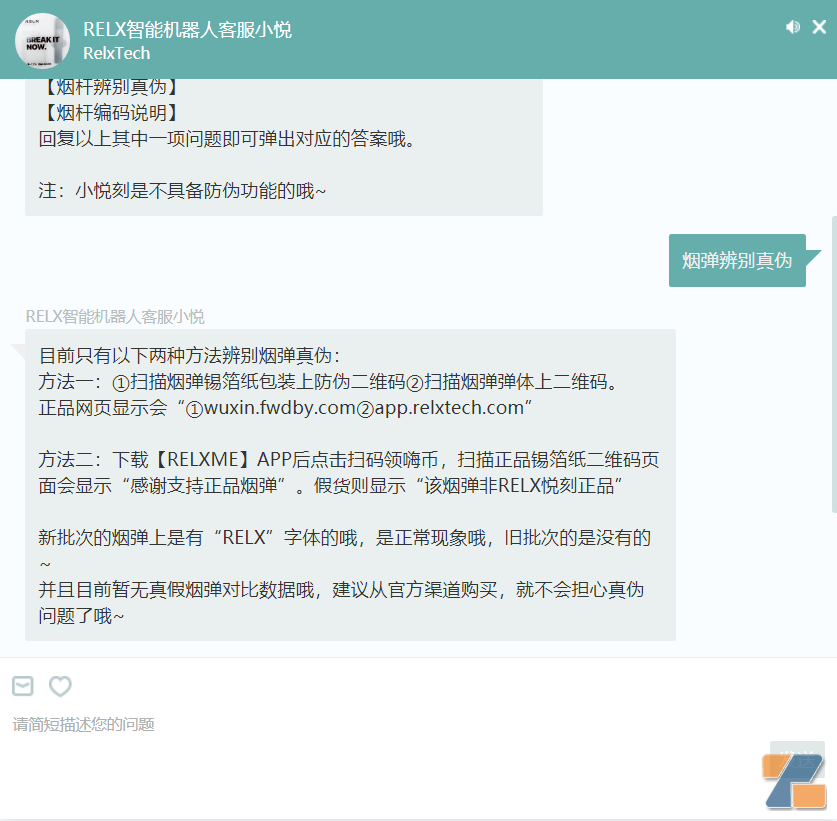837x821 pixels.
Task: Mute the chat notification sound
Action: [x=793, y=28]
